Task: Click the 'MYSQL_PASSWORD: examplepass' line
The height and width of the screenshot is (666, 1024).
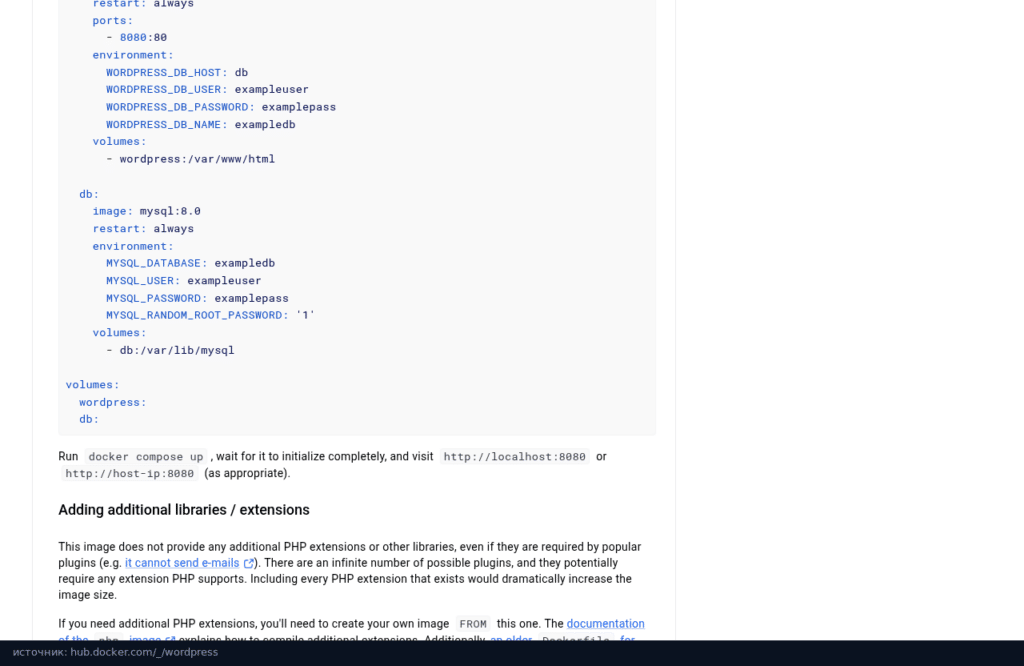Action: click(197, 298)
